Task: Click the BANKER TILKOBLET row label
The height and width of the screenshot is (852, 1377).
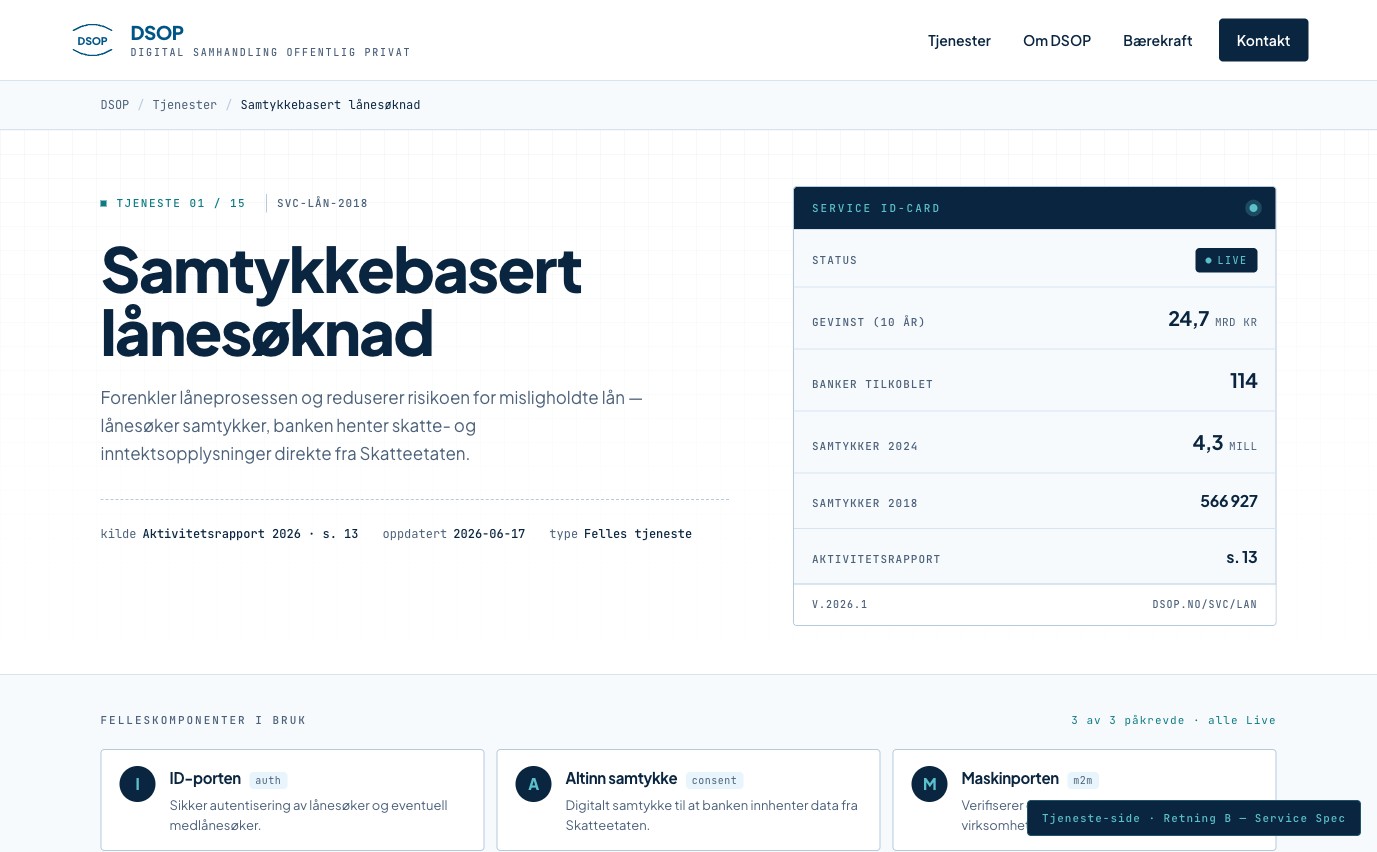Action: coord(872,384)
